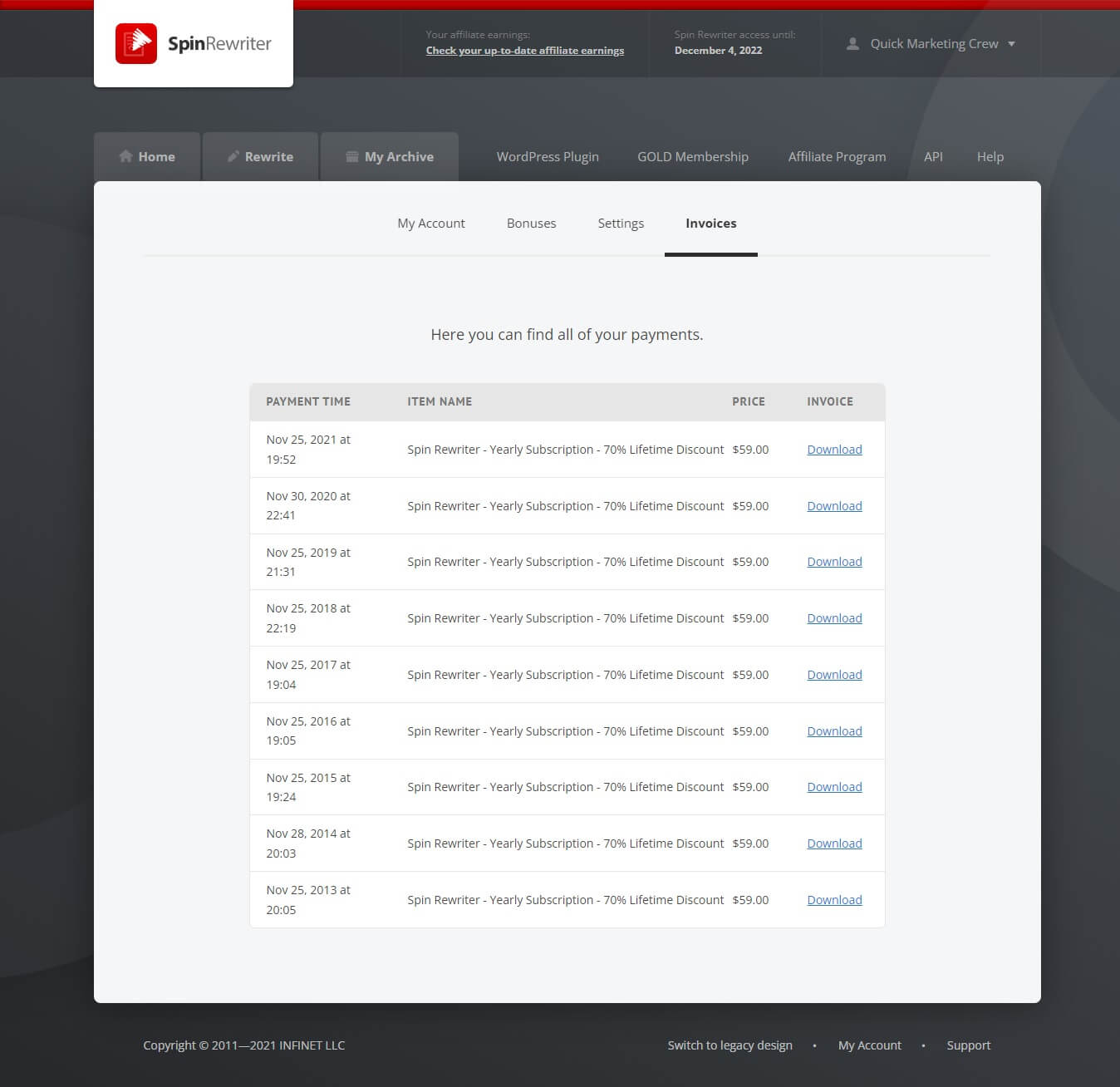The image size is (1120, 1087).
Task: Click the pencil icon on the Rewrite tab
Action: pos(233,156)
